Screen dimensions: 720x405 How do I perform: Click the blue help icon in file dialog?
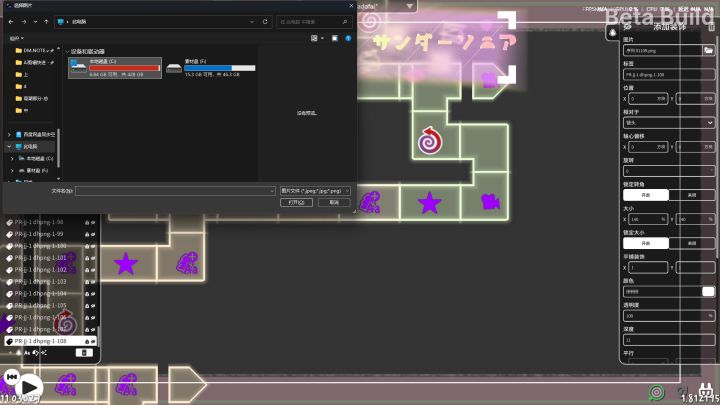pyautogui.click(x=348, y=38)
